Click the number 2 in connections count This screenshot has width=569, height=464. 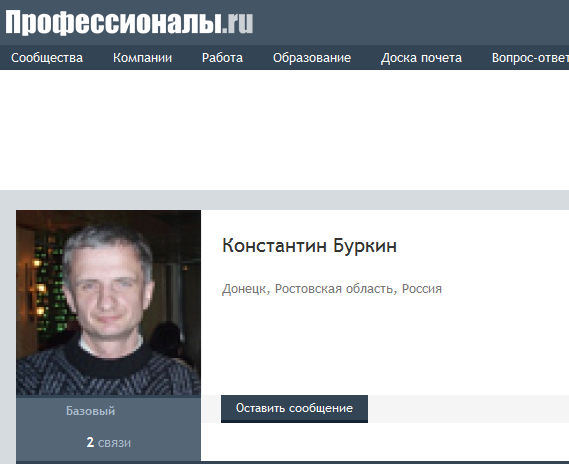(90, 442)
